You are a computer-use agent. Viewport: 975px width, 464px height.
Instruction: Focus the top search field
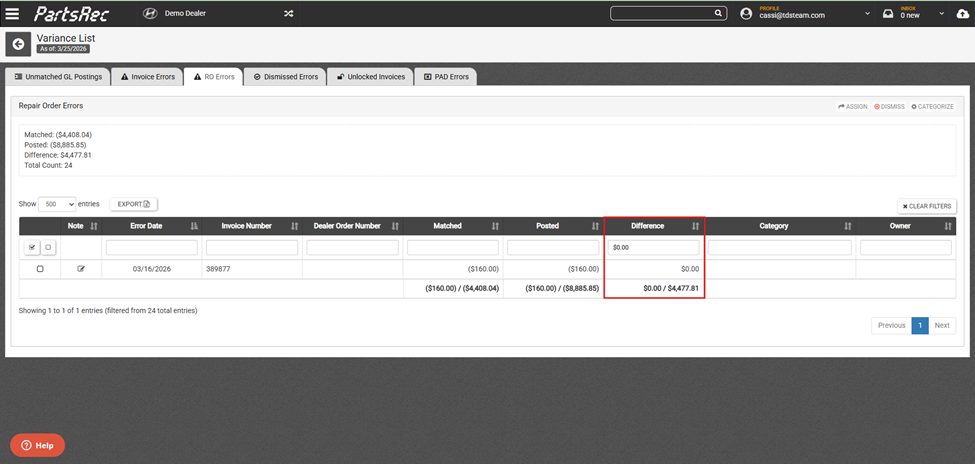[662, 13]
